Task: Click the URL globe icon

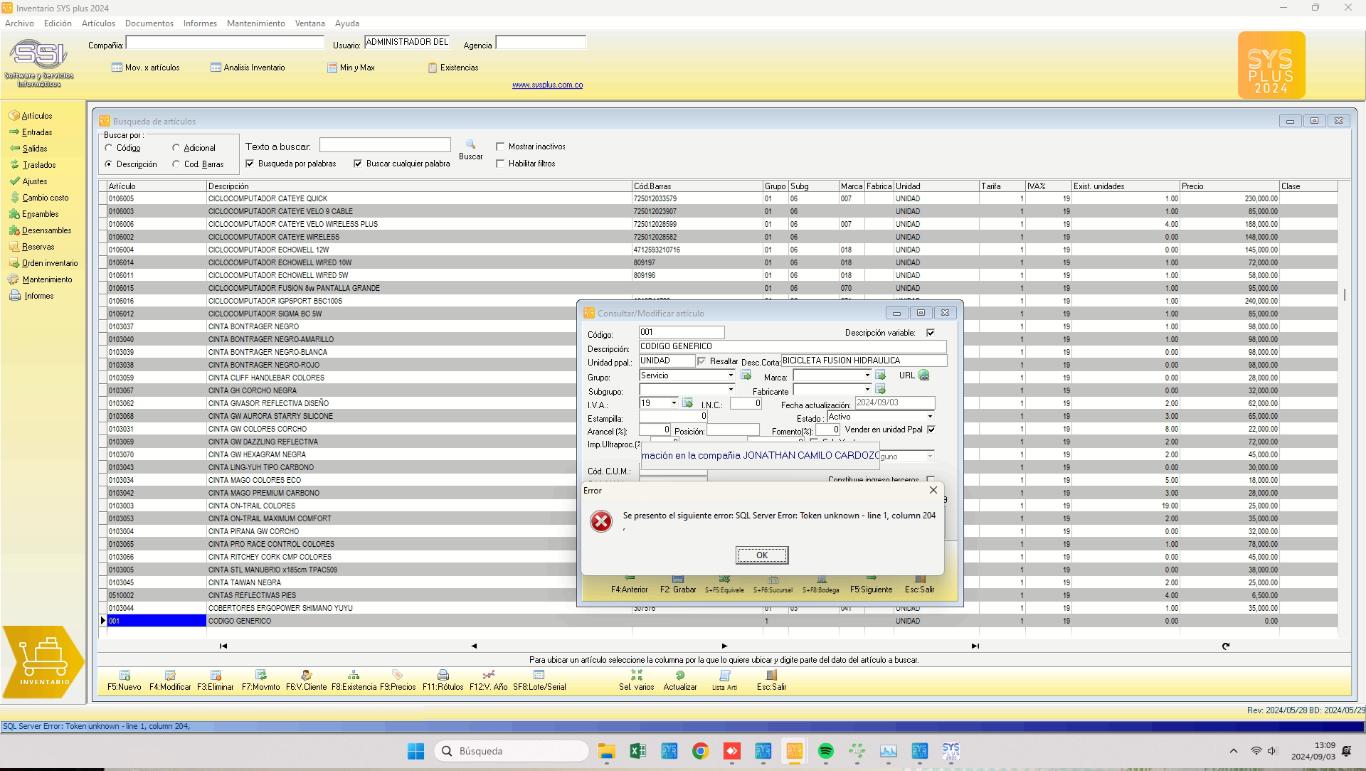Action: [924, 376]
